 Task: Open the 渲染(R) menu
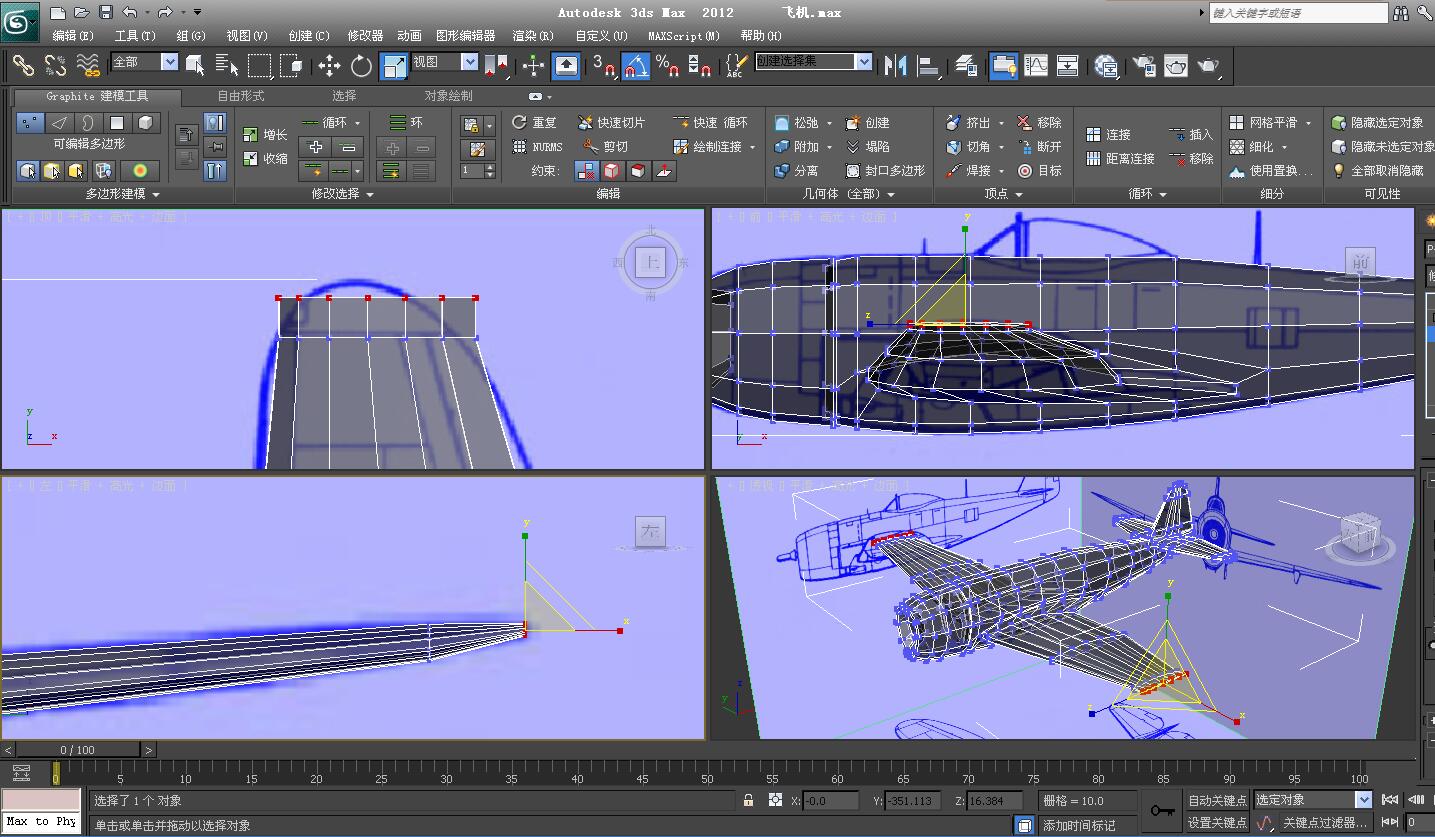(533, 35)
